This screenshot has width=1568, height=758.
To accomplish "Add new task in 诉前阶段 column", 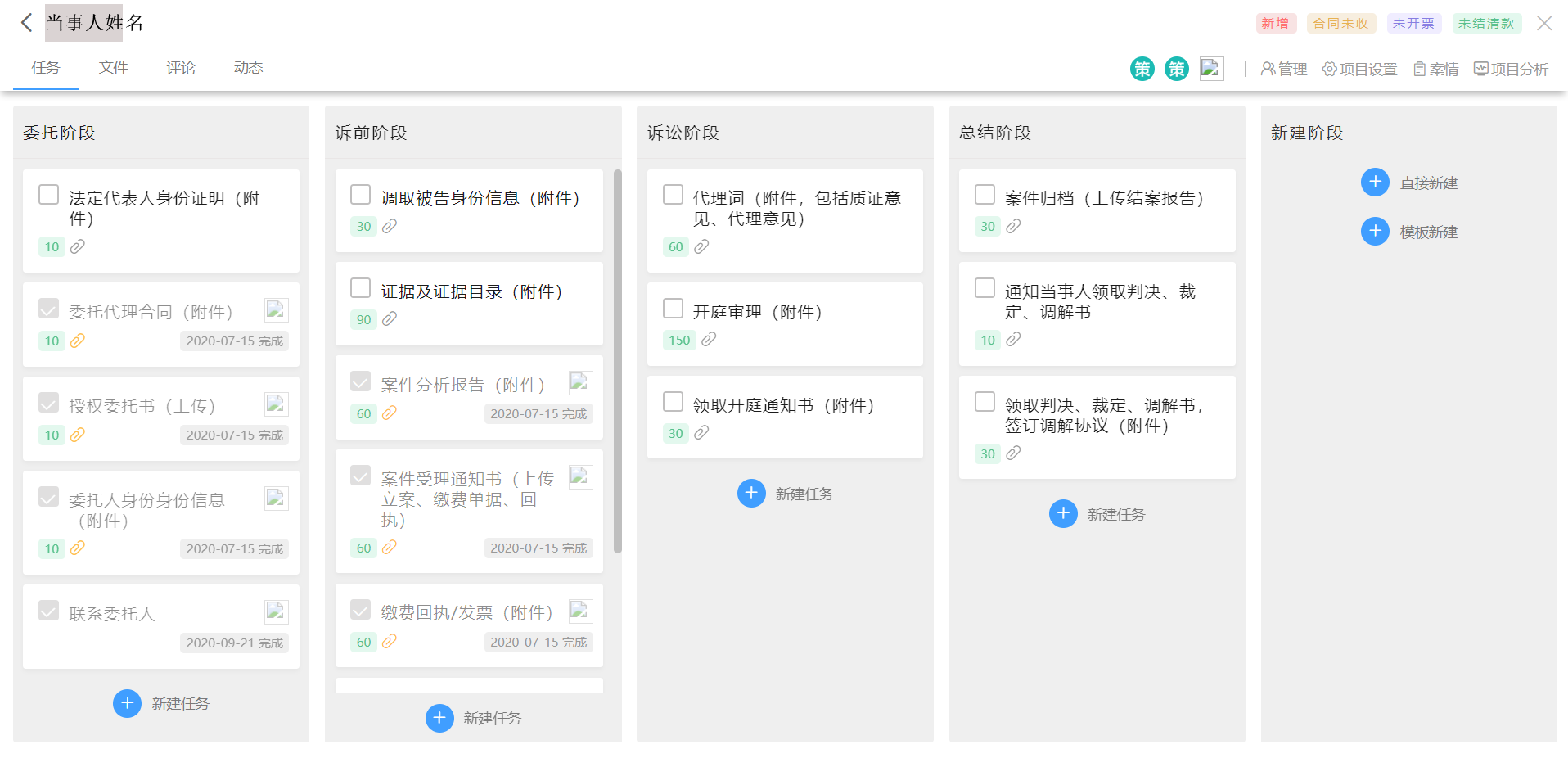I will [474, 718].
